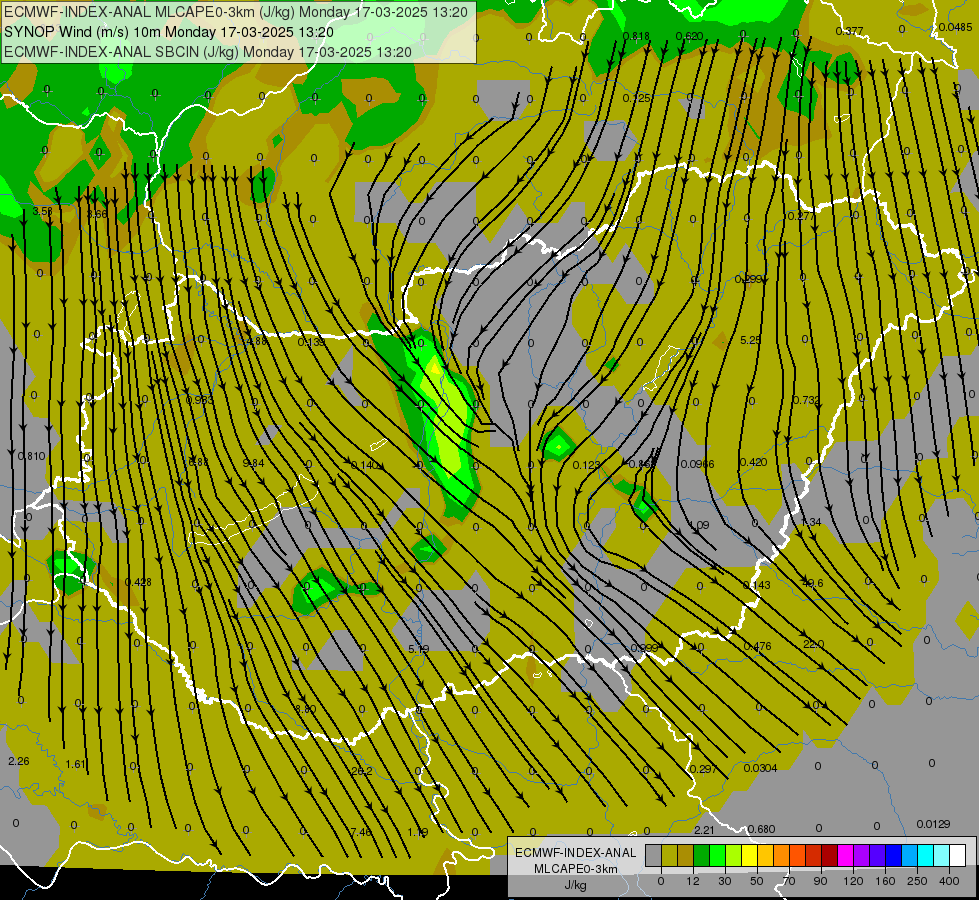Click the value '0.476' on the map
The image size is (979, 900).
click(x=757, y=646)
